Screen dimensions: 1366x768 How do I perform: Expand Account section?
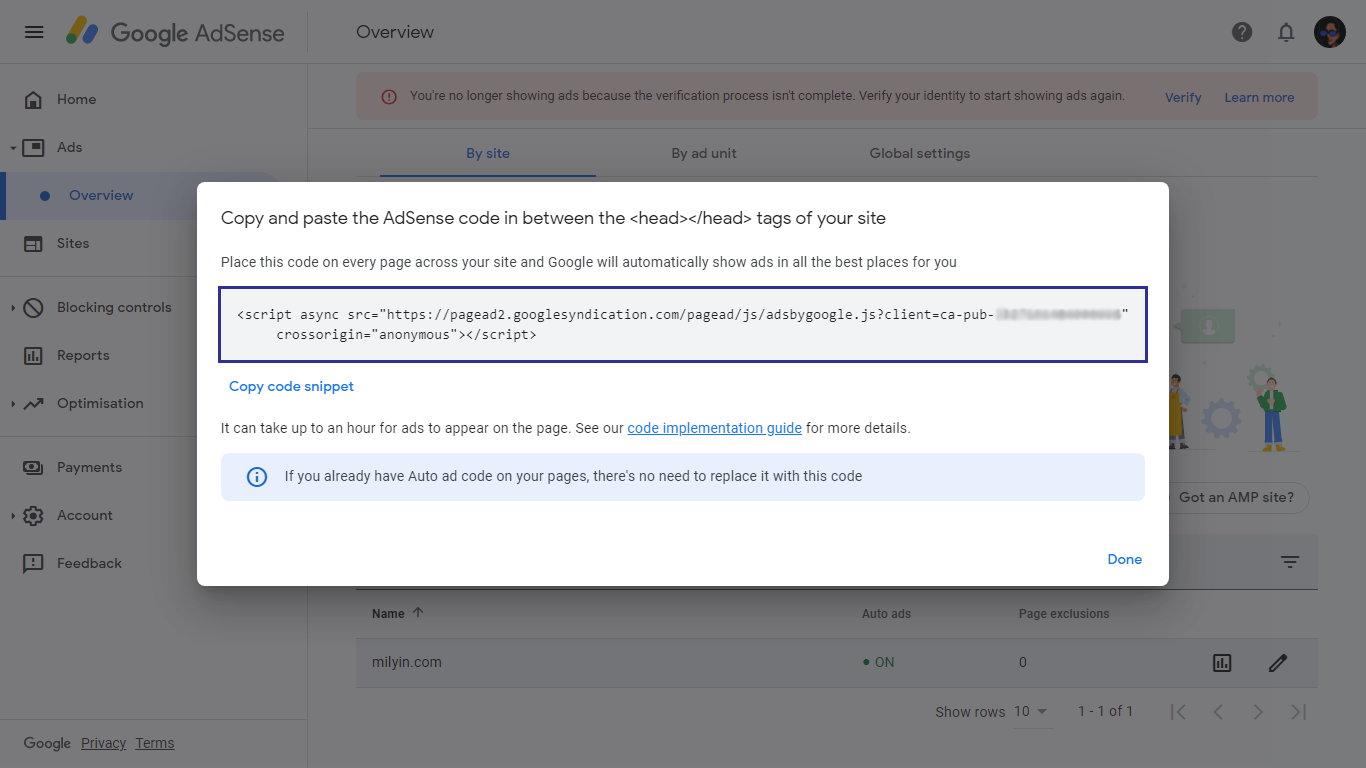pyautogui.click(x=13, y=515)
